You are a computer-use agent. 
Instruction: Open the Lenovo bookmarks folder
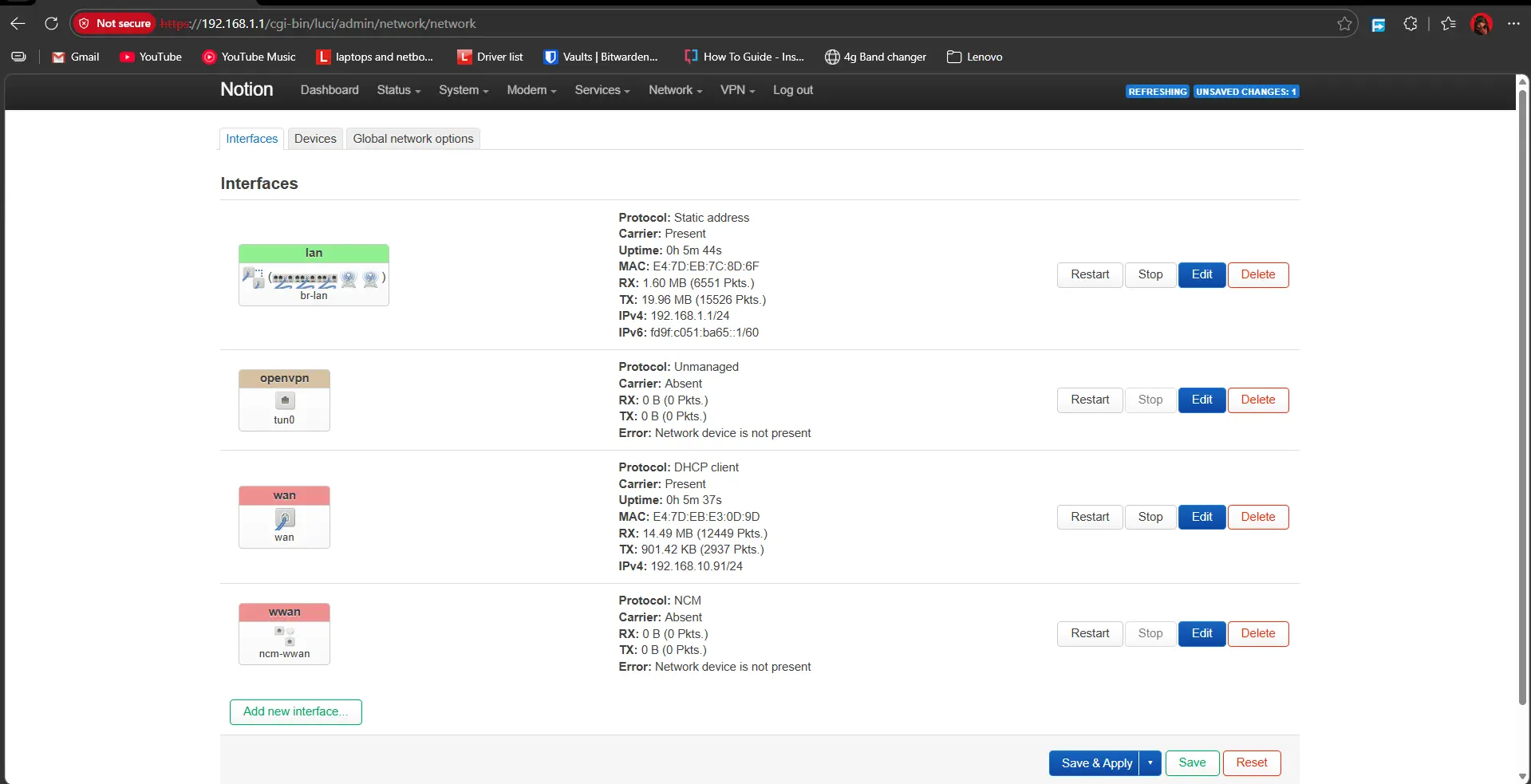coord(974,57)
